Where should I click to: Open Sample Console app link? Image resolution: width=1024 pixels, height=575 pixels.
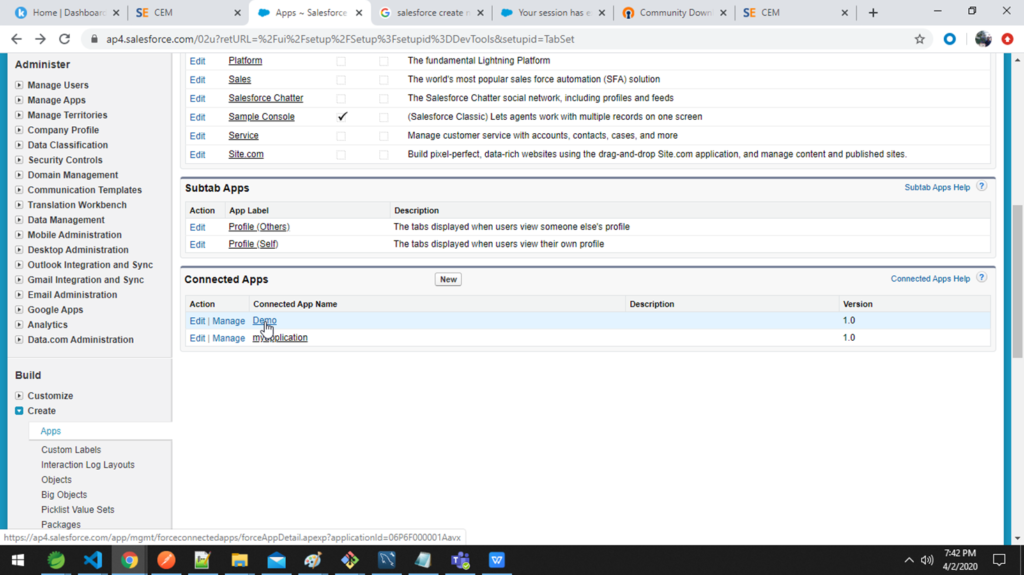pos(261,116)
